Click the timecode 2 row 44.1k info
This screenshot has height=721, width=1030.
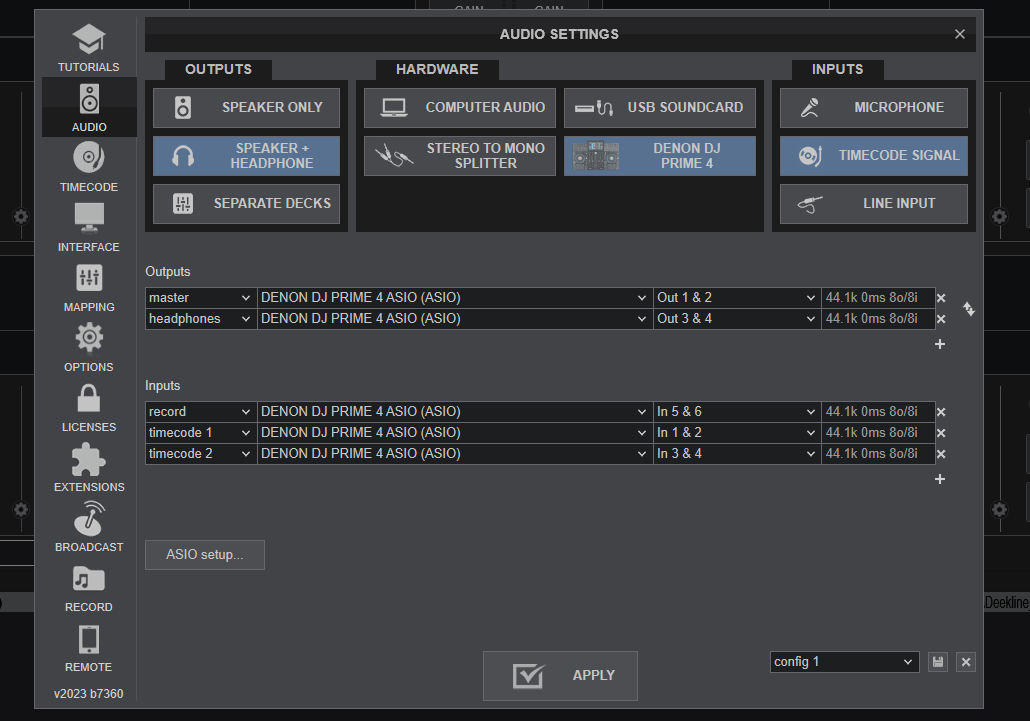click(878, 454)
